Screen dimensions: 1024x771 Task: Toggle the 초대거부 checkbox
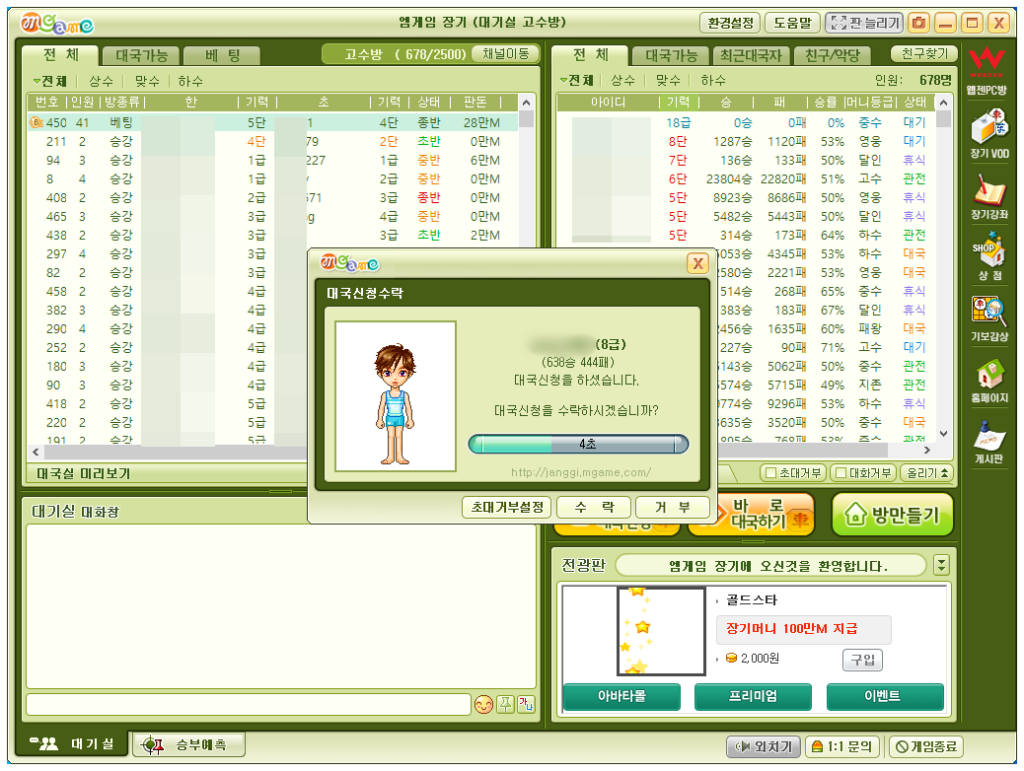(771, 473)
